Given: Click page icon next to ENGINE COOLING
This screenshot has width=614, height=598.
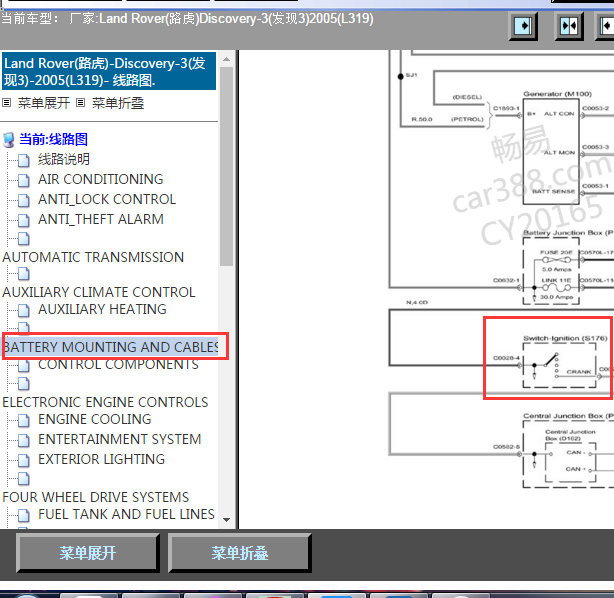Looking at the screenshot, I should tap(23, 420).
